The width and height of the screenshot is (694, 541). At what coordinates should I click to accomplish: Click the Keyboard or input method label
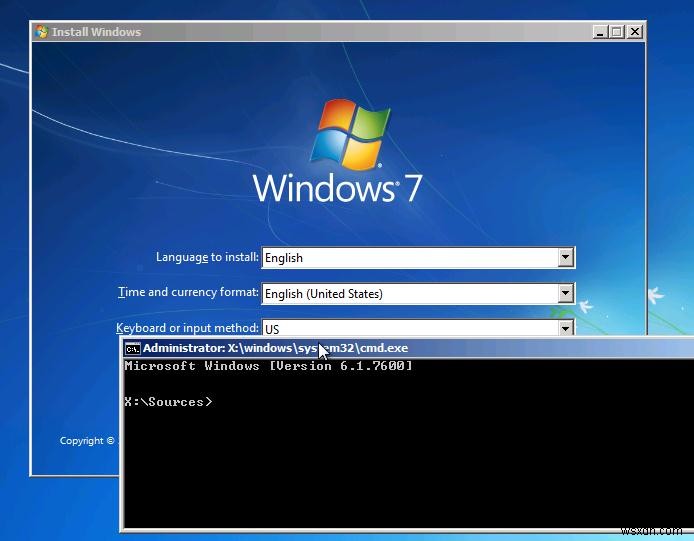187,328
